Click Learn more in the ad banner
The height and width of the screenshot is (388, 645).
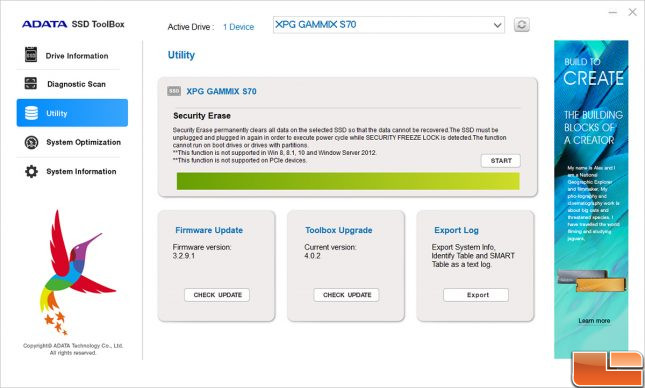click(x=594, y=321)
